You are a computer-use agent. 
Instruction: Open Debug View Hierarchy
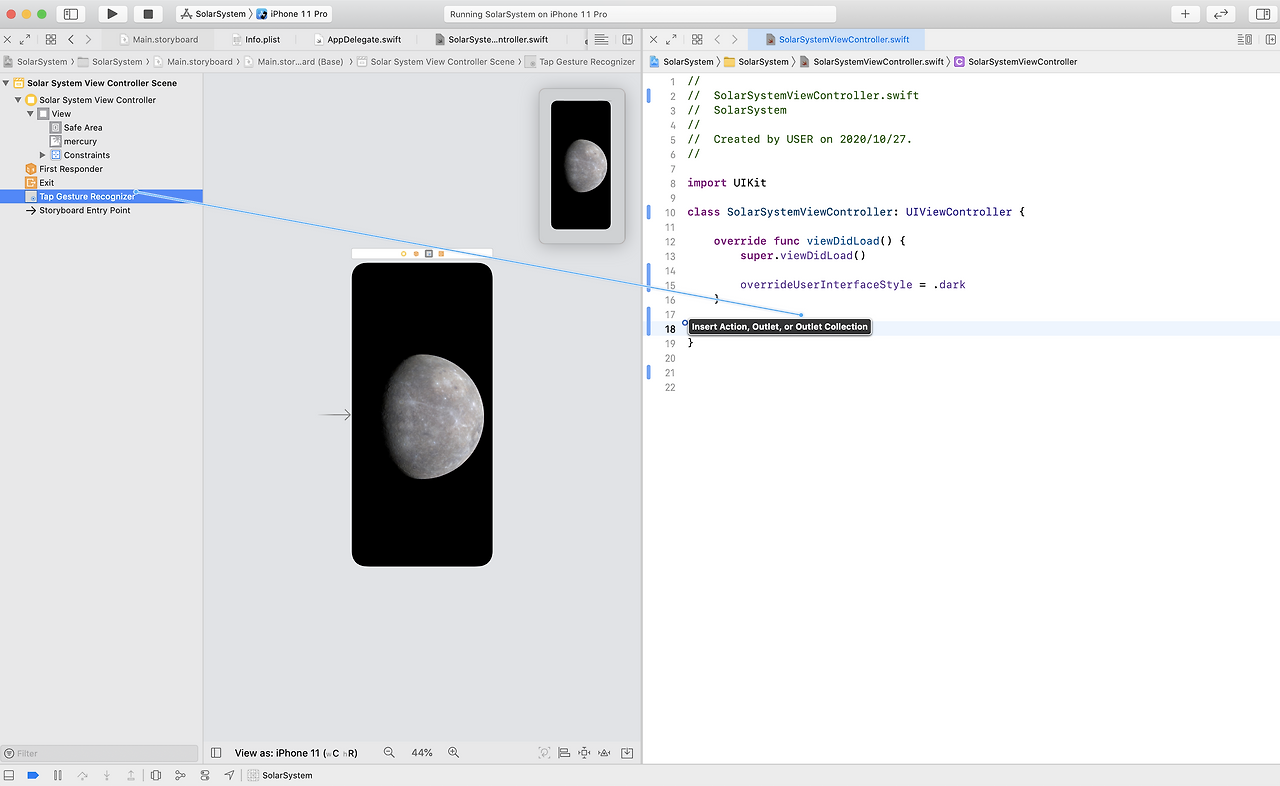pos(156,775)
